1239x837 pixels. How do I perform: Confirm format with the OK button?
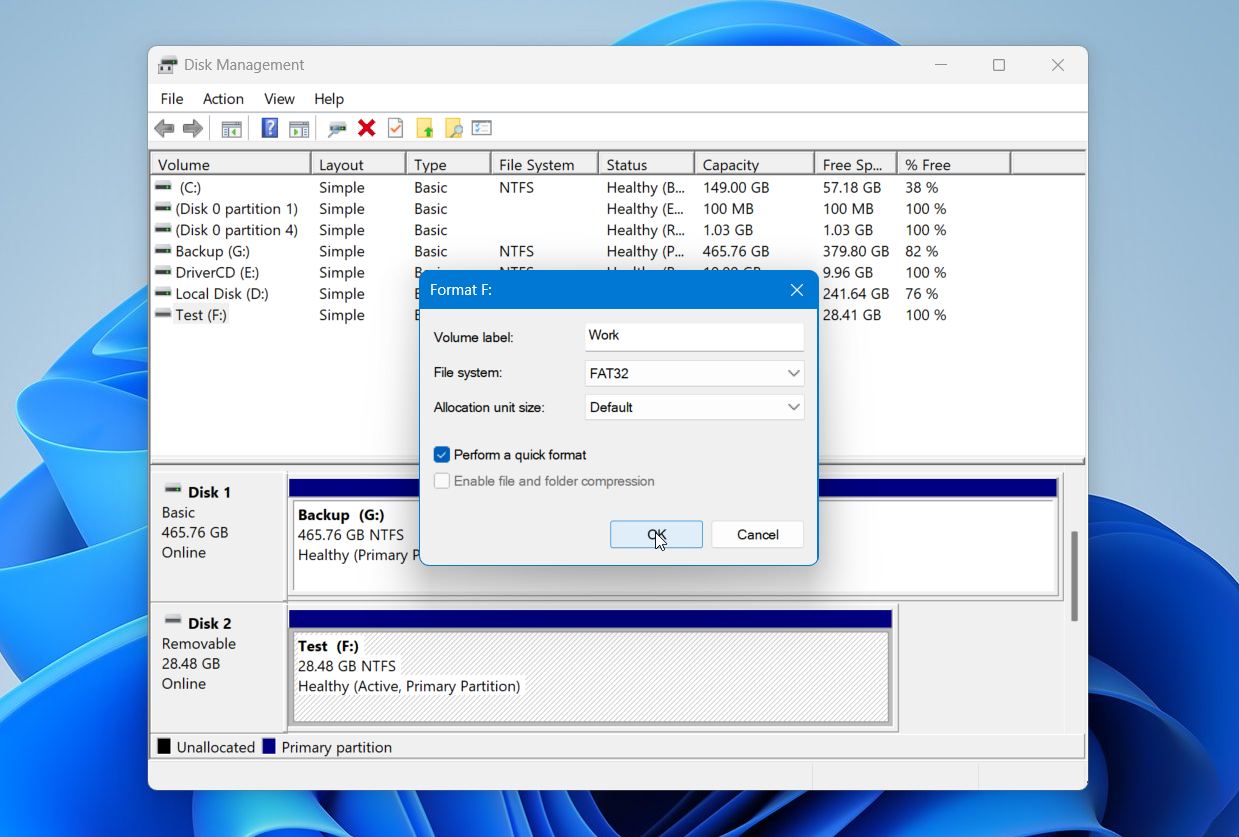(656, 534)
